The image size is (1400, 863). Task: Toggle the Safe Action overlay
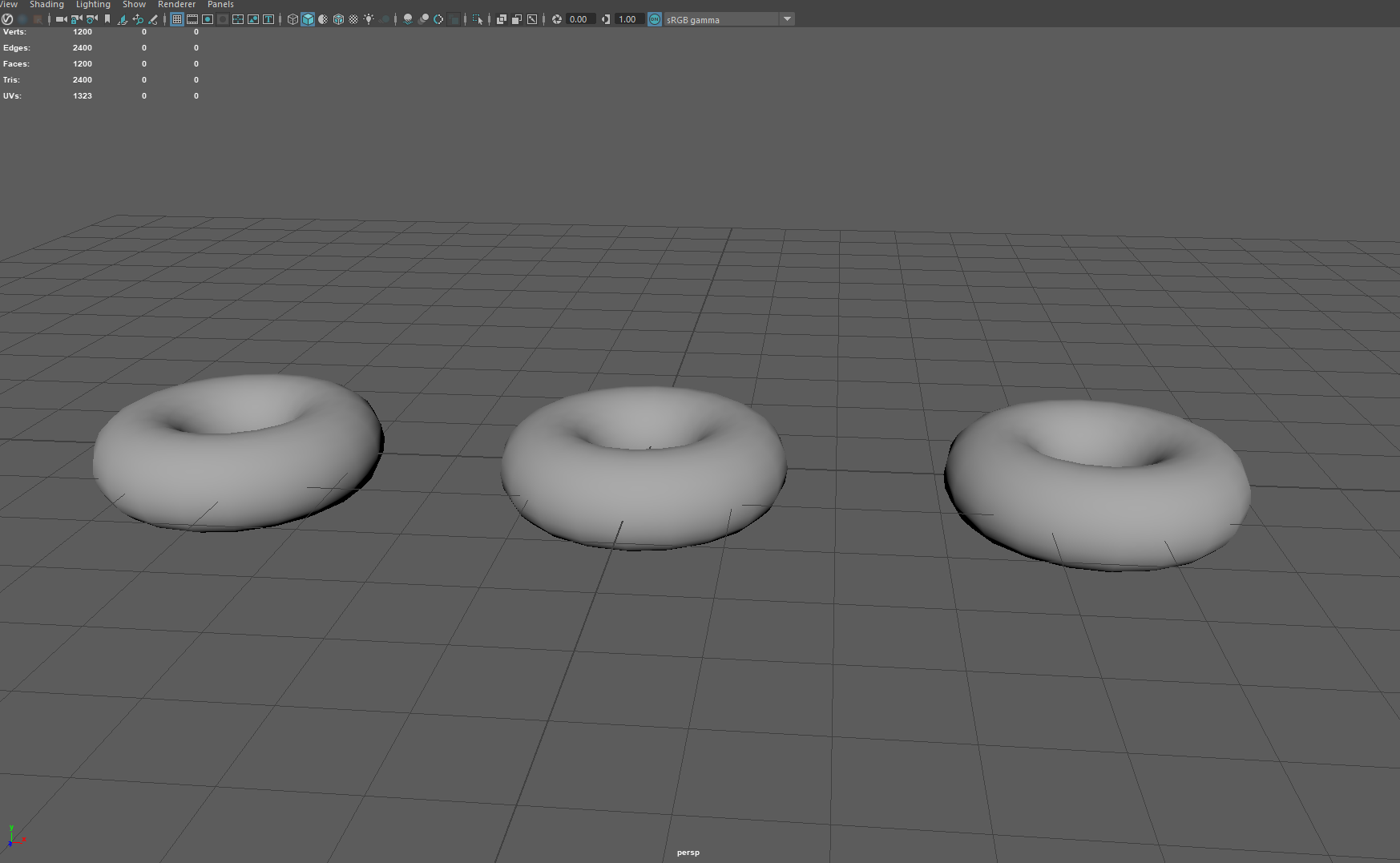point(252,19)
